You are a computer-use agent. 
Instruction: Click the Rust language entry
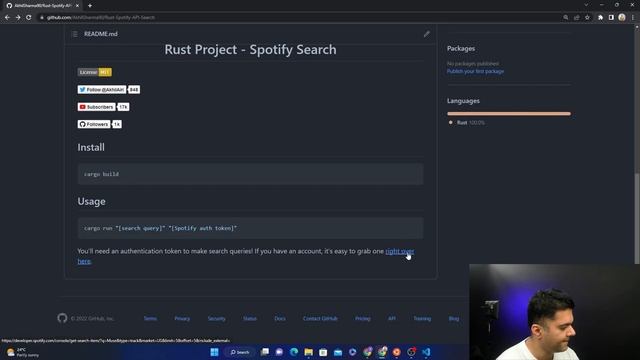[467, 122]
